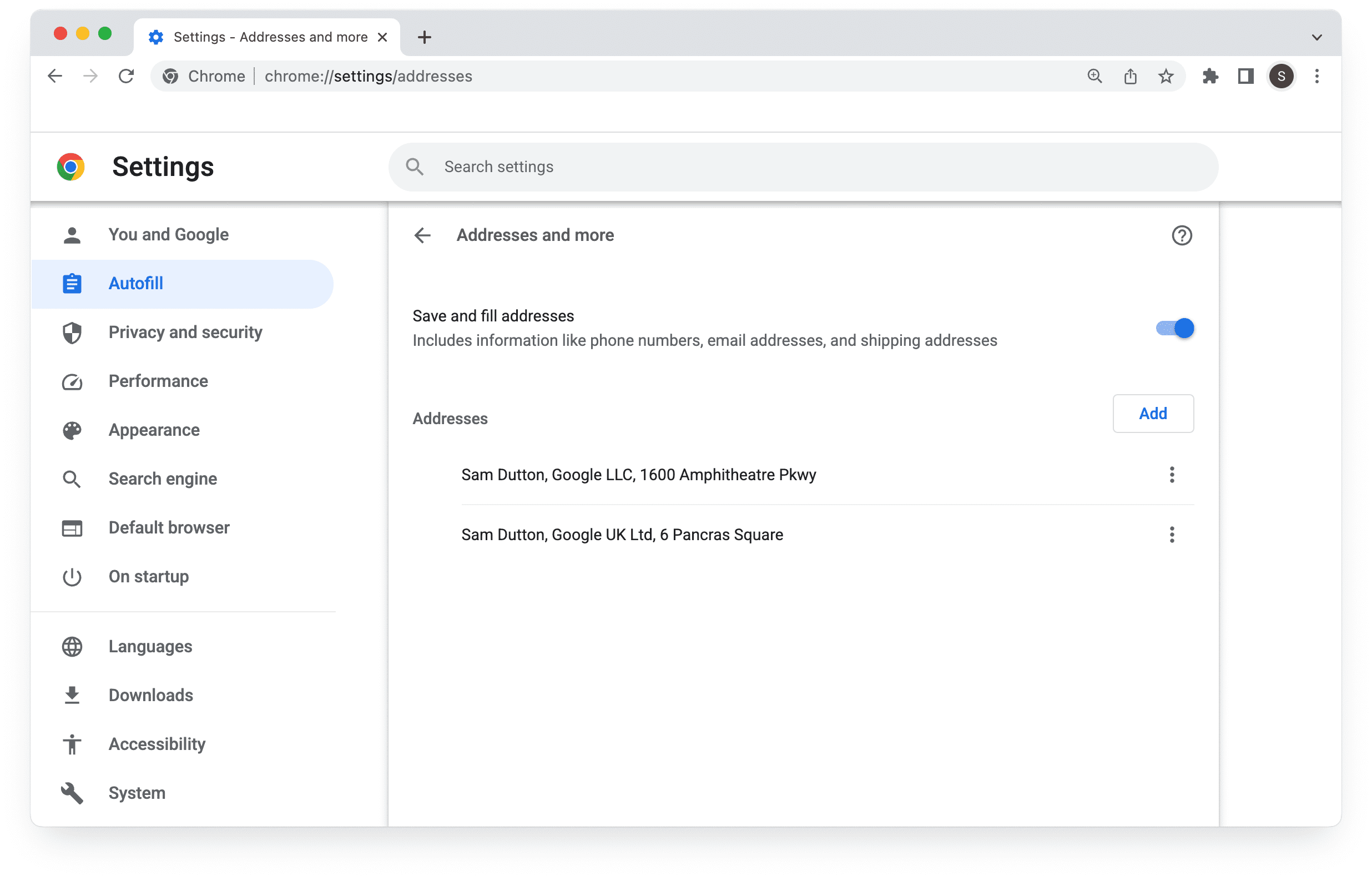The image size is (1372, 876).
Task: Click three-dot menu for second address
Action: click(1172, 535)
